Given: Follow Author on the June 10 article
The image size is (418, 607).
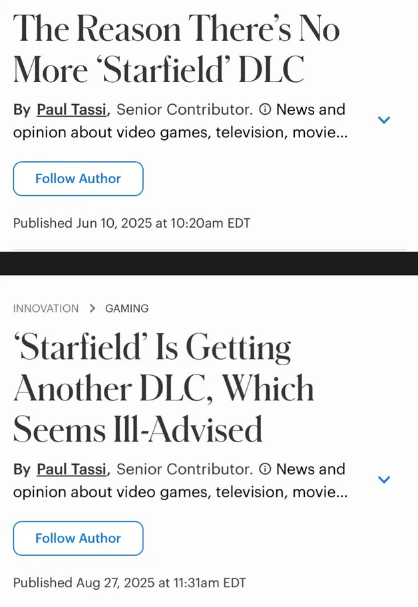Looking at the screenshot, I should click(78, 178).
